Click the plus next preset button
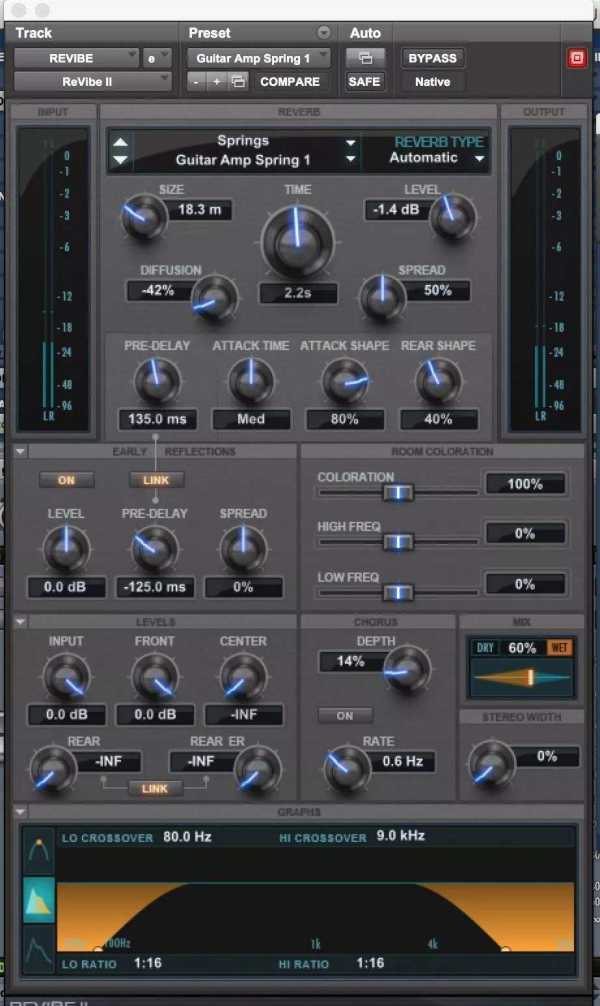Image resolution: width=600 pixels, height=1006 pixels. pyautogui.click(x=217, y=82)
